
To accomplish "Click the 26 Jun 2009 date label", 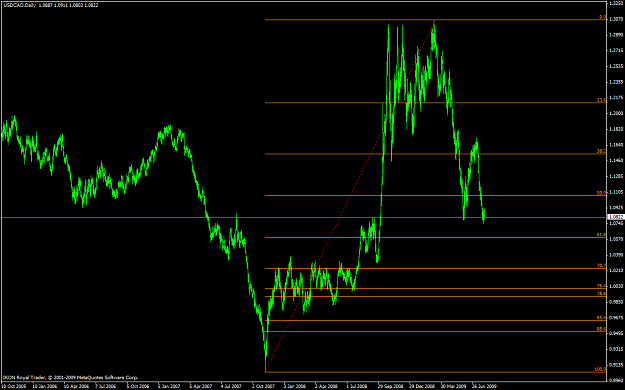I will [x=484, y=386].
